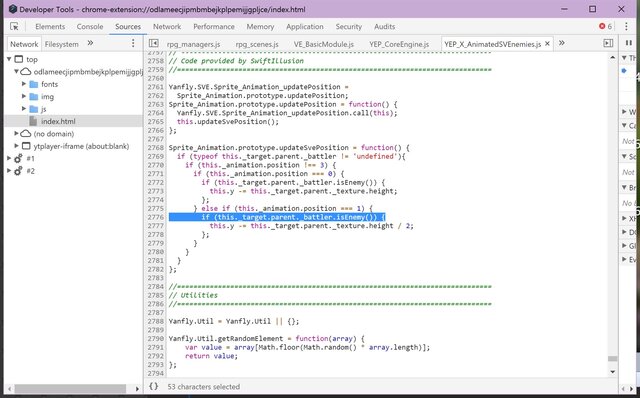The height and width of the screenshot is (398, 640).
Task: Expand the js folder
Action: 24,109
